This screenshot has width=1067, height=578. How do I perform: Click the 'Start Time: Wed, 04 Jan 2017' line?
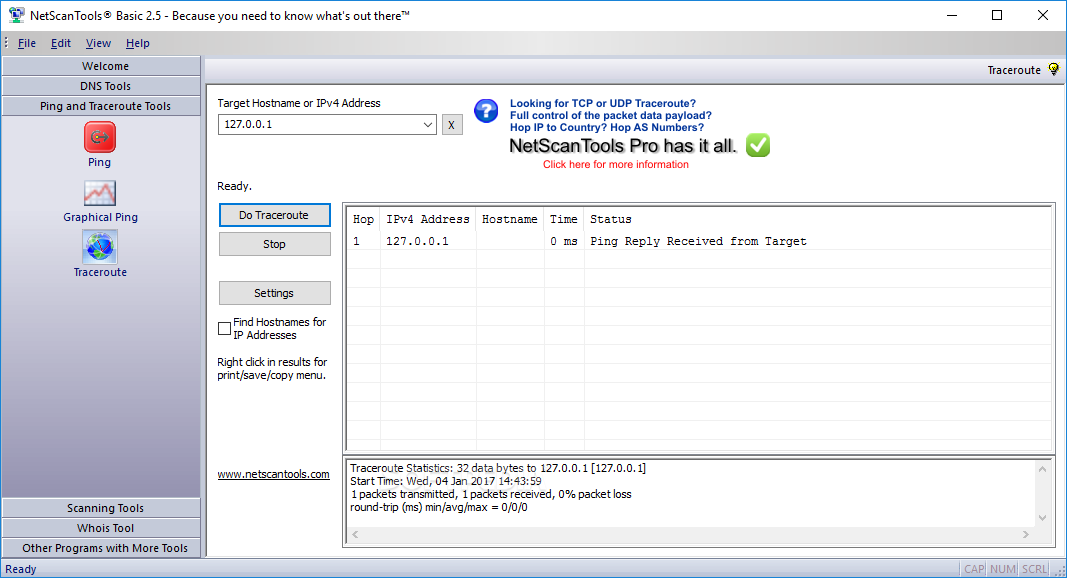point(446,481)
